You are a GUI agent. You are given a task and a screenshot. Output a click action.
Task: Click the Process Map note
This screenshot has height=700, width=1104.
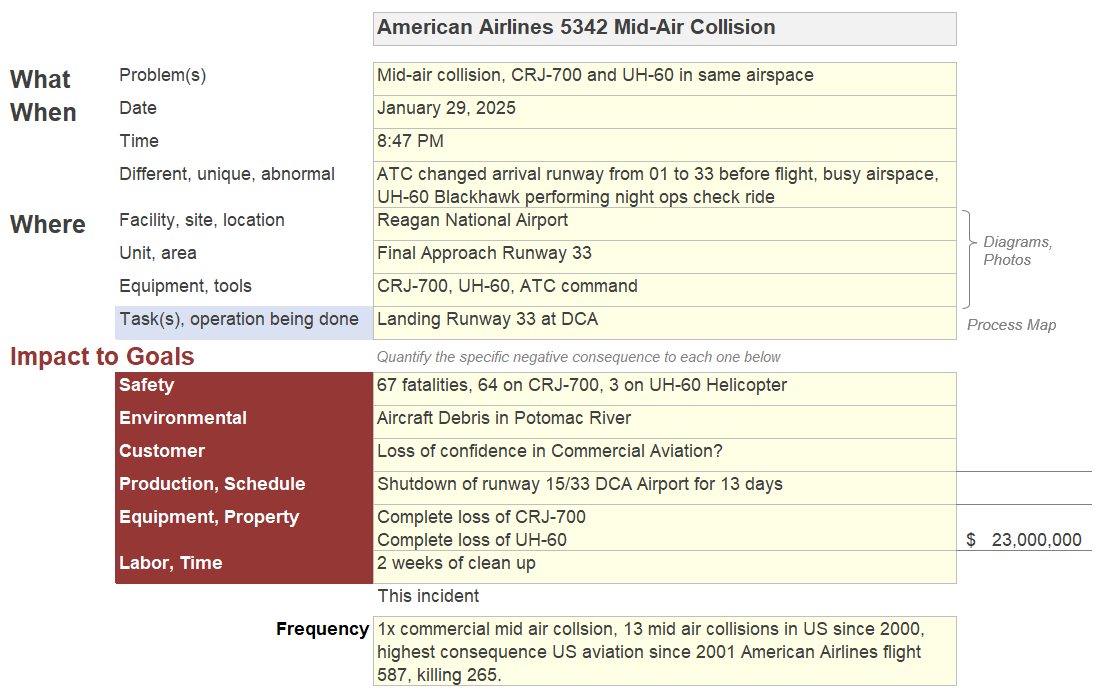1011,325
